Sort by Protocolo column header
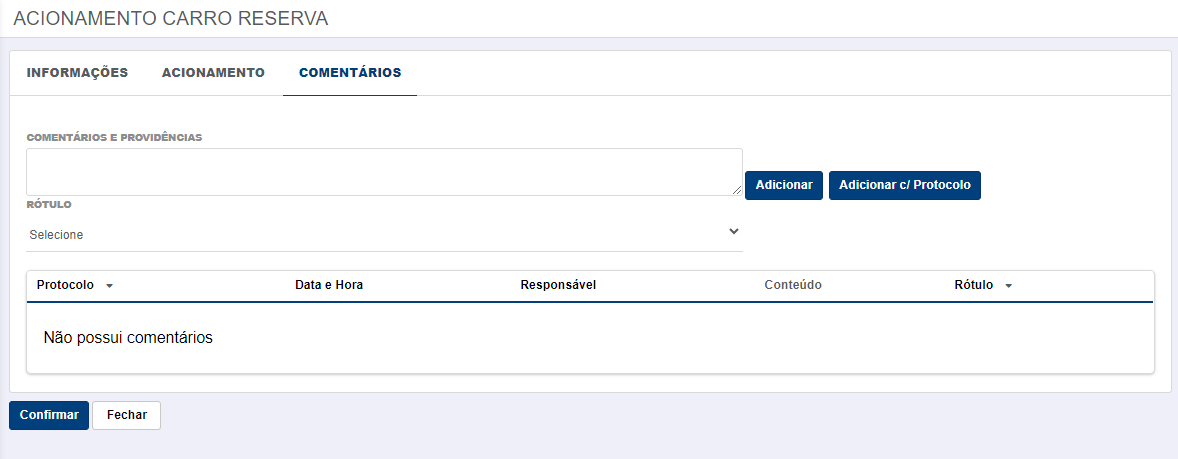Image resolution: width=1178 pixels, height=459 pixels. coord(65,285)
